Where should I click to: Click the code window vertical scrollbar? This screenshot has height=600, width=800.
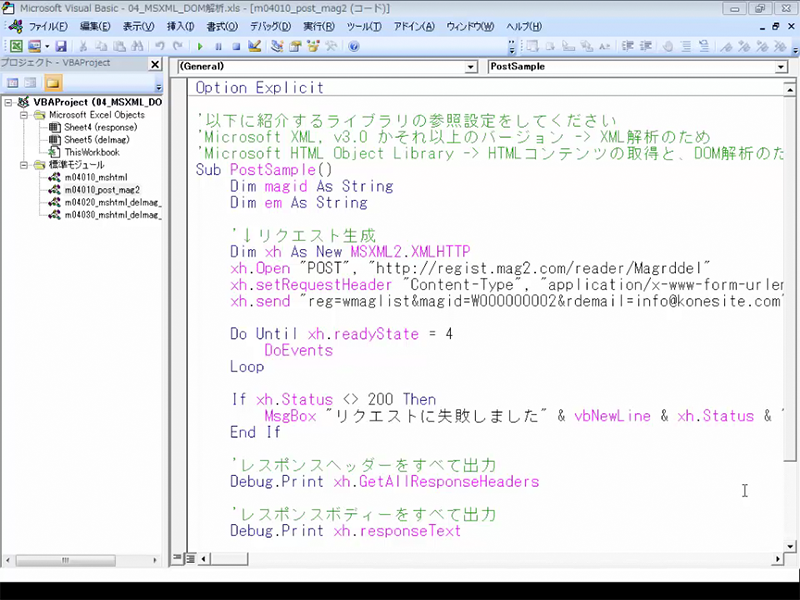pyautogui.click(x=791, y=300)
